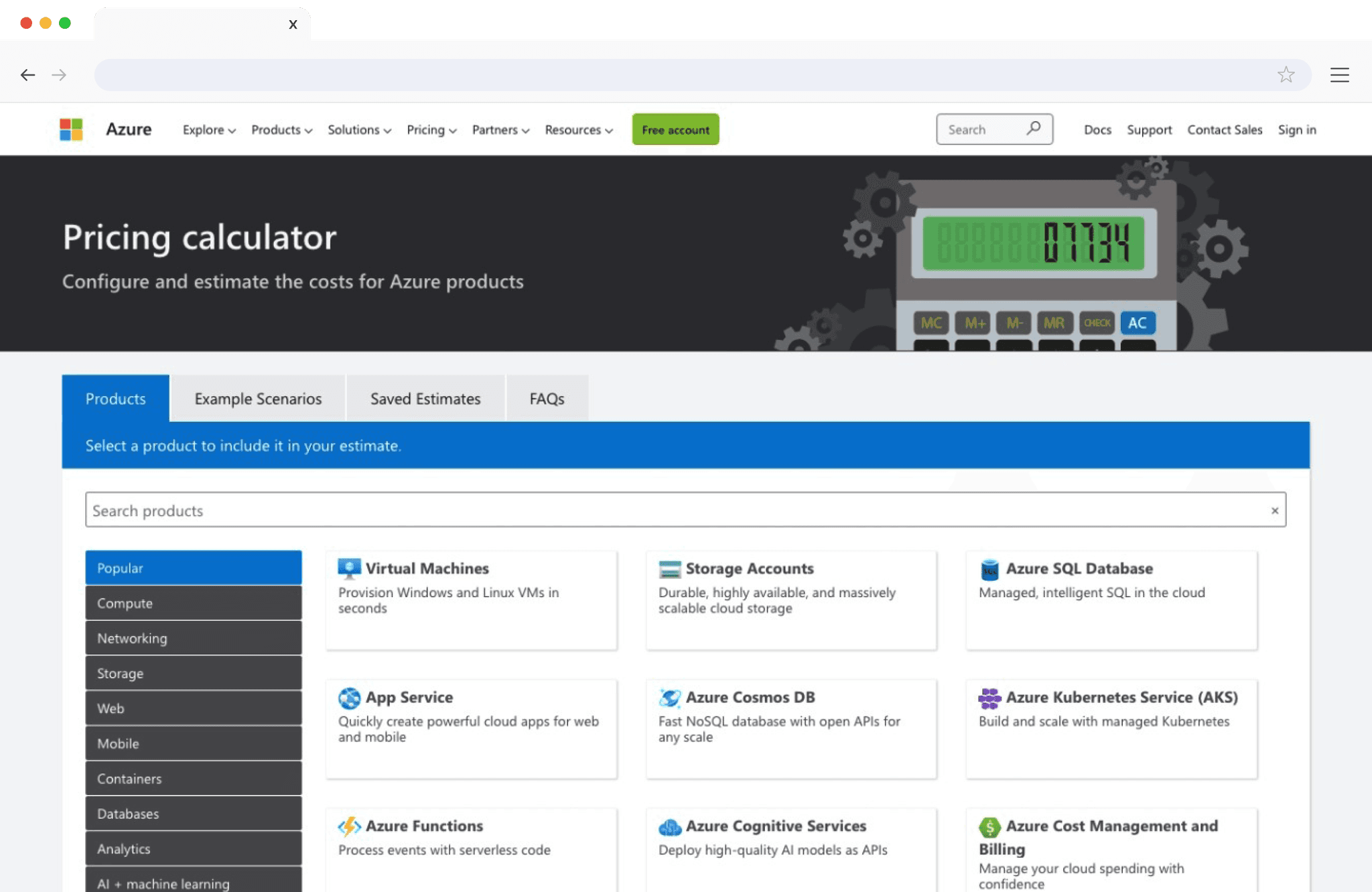Click the Azure SQL Database icon
The width and height of the screenshot is (1372, 892).
tap(989, 569)
